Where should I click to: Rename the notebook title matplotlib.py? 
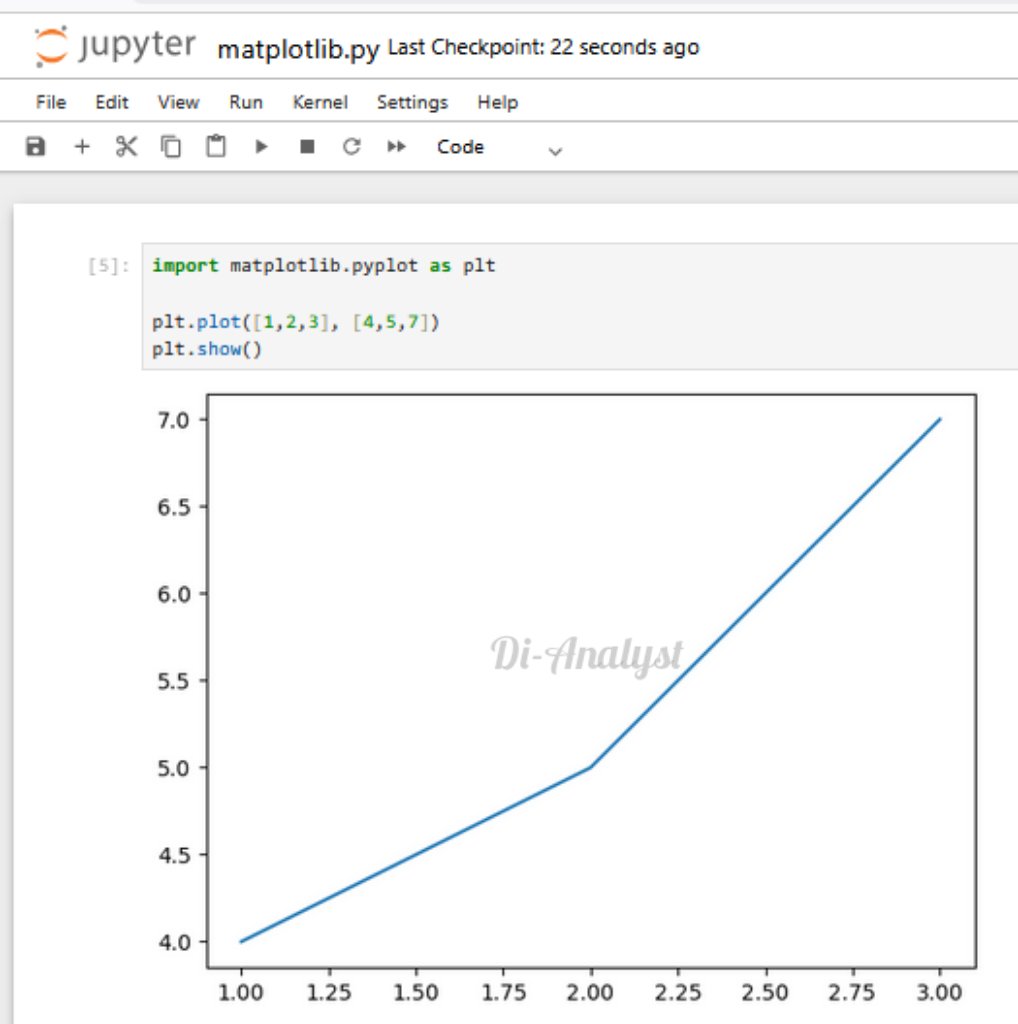click(x=298, y=49)
